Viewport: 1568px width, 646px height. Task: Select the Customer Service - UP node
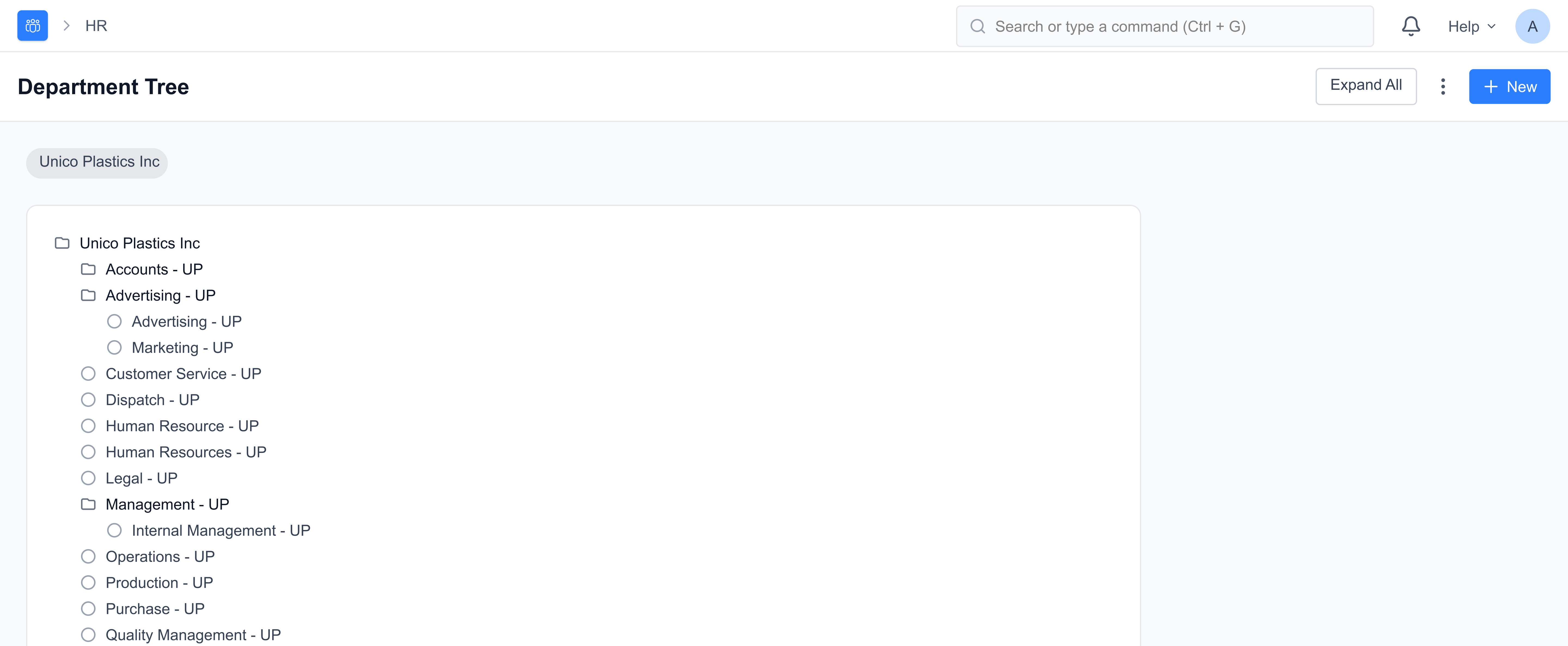pos(183,374)
